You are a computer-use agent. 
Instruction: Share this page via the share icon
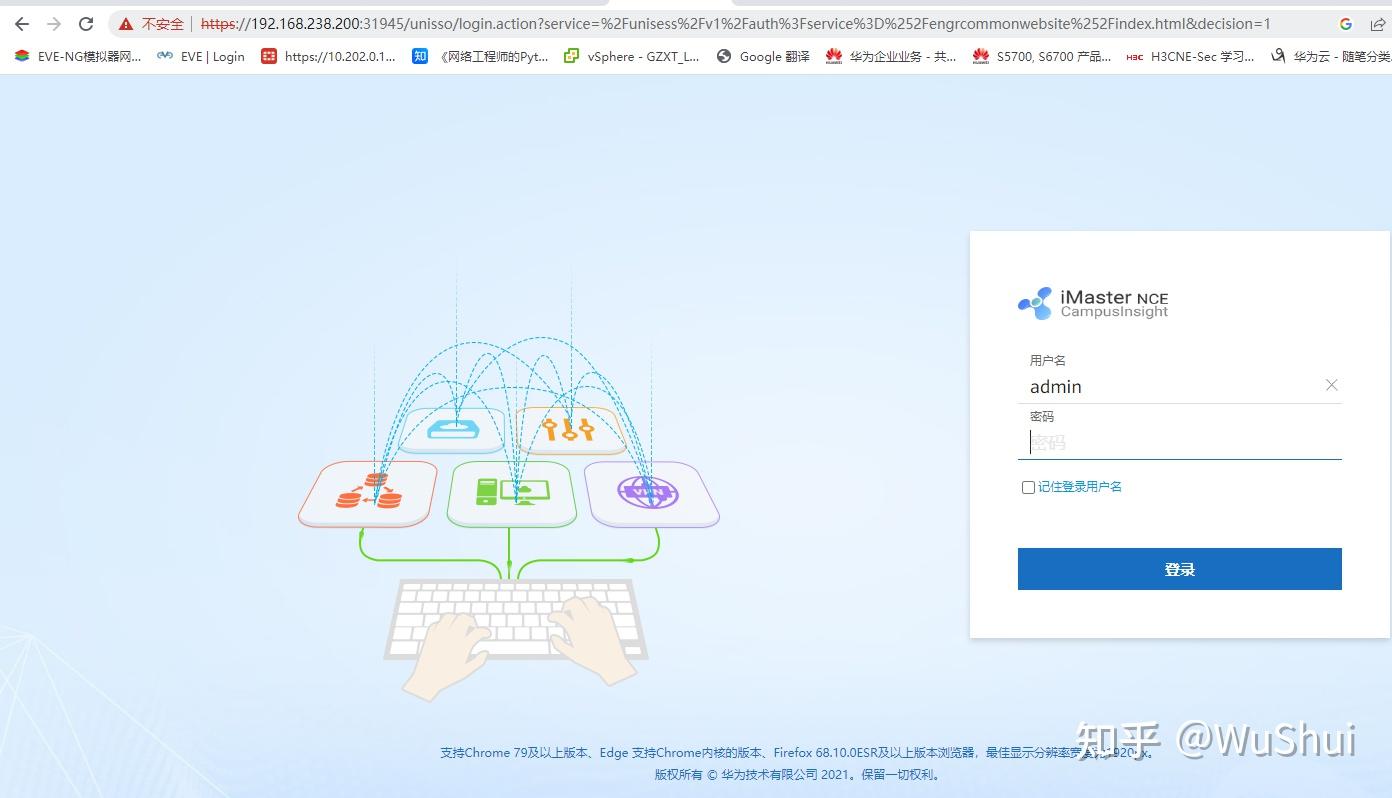1377,23
